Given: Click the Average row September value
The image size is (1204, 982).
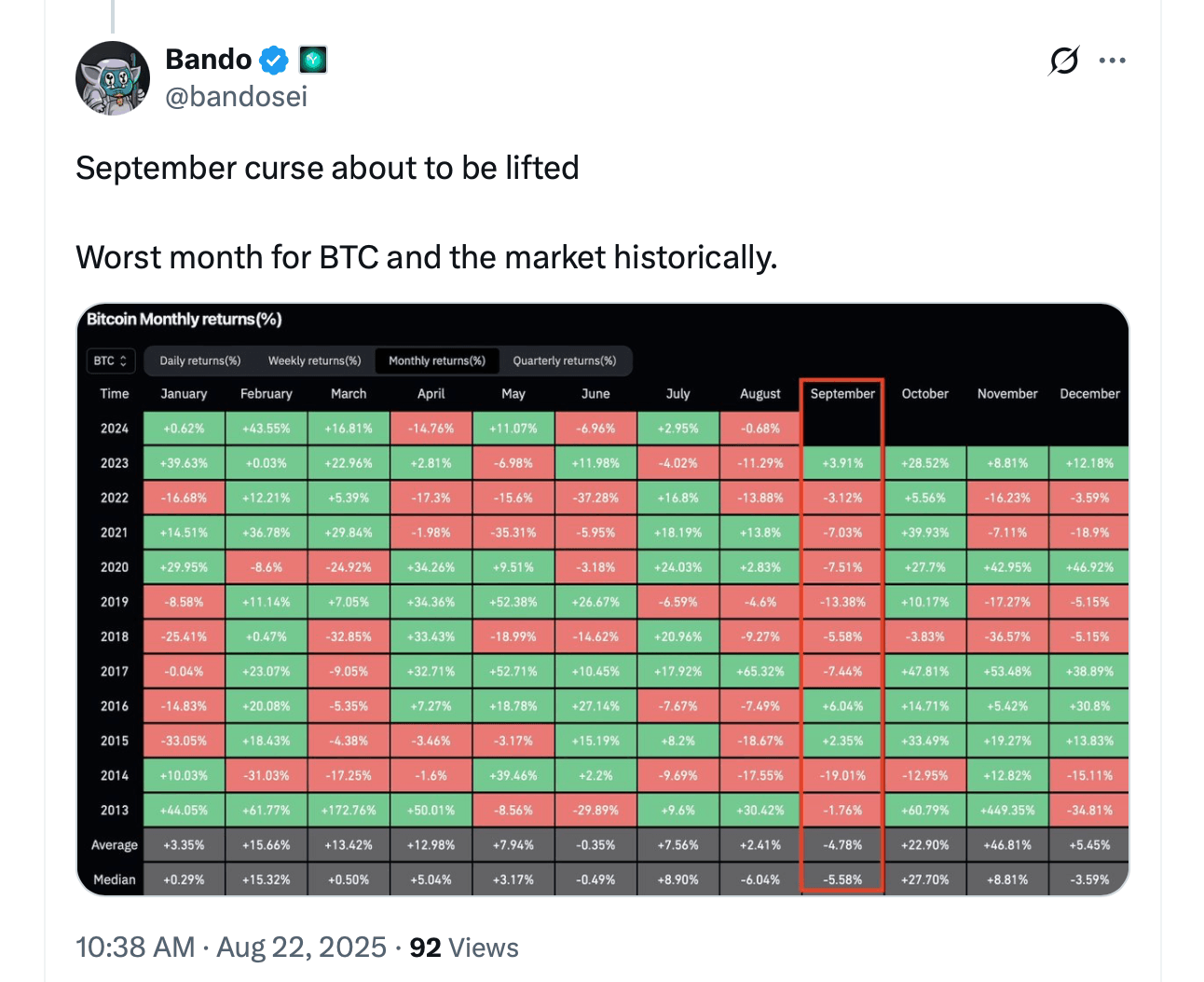Looking at the screenshot, I should (x=841, y=844).
